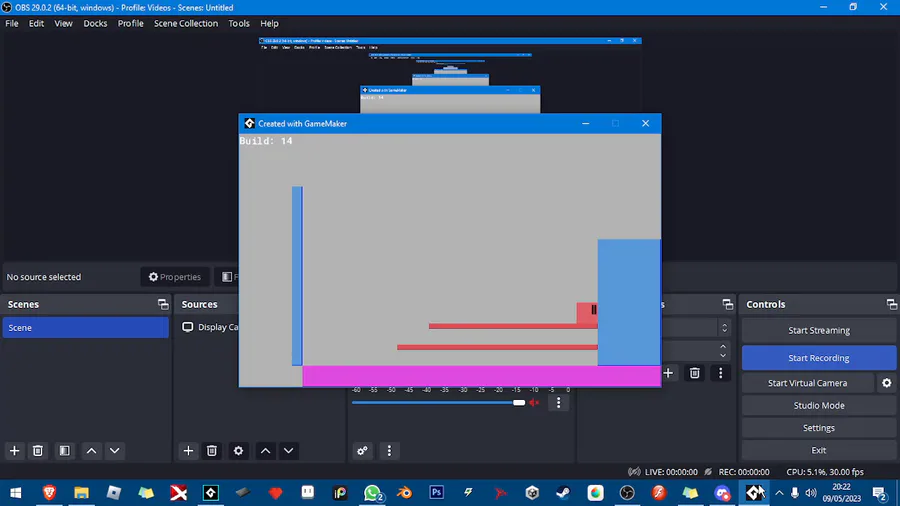This screenshot has height=506, width=900.
Task: Click Start Streaming button
Action: (x=818, y=330)
